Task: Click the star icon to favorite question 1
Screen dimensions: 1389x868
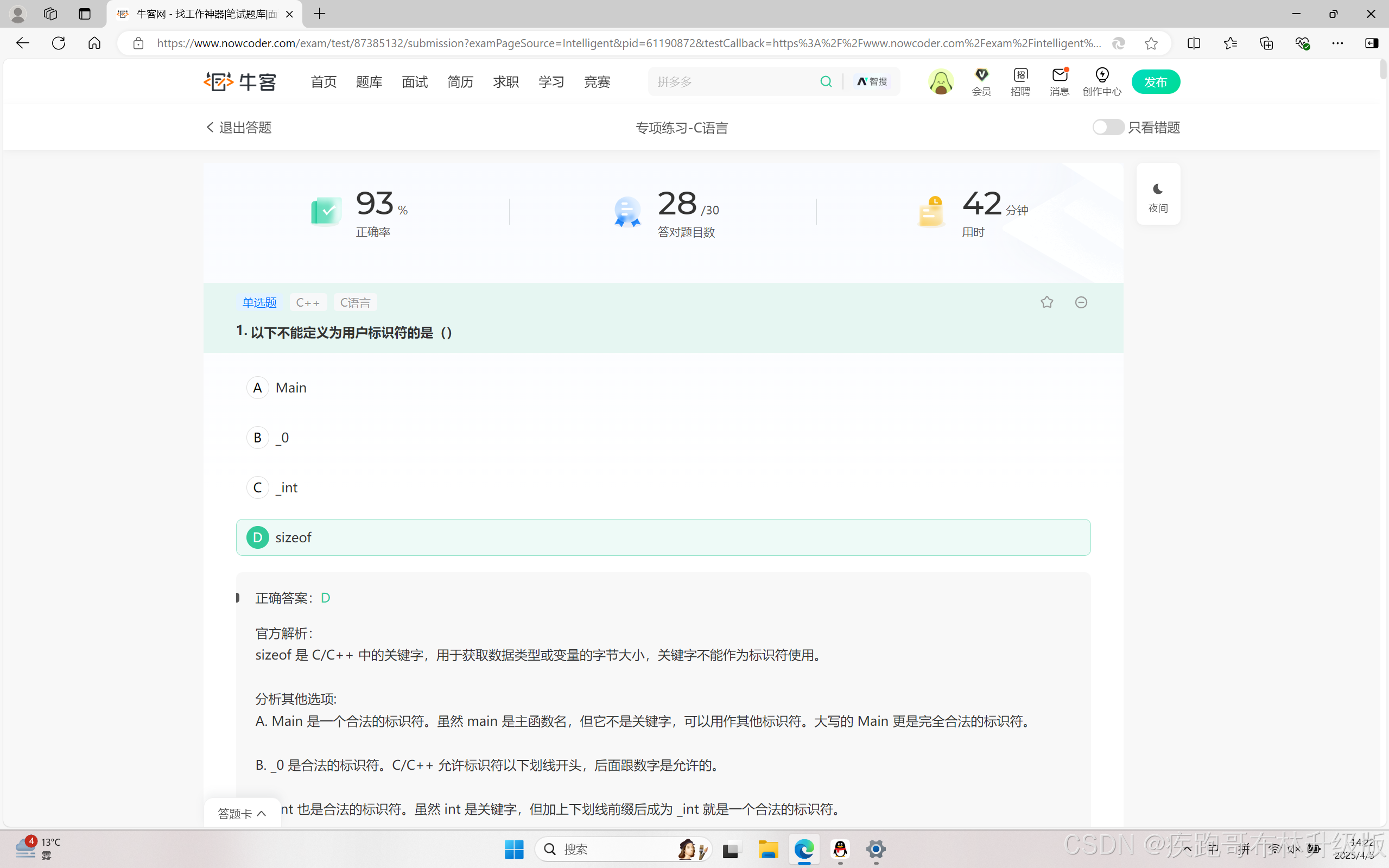Action: (1046, 302)
